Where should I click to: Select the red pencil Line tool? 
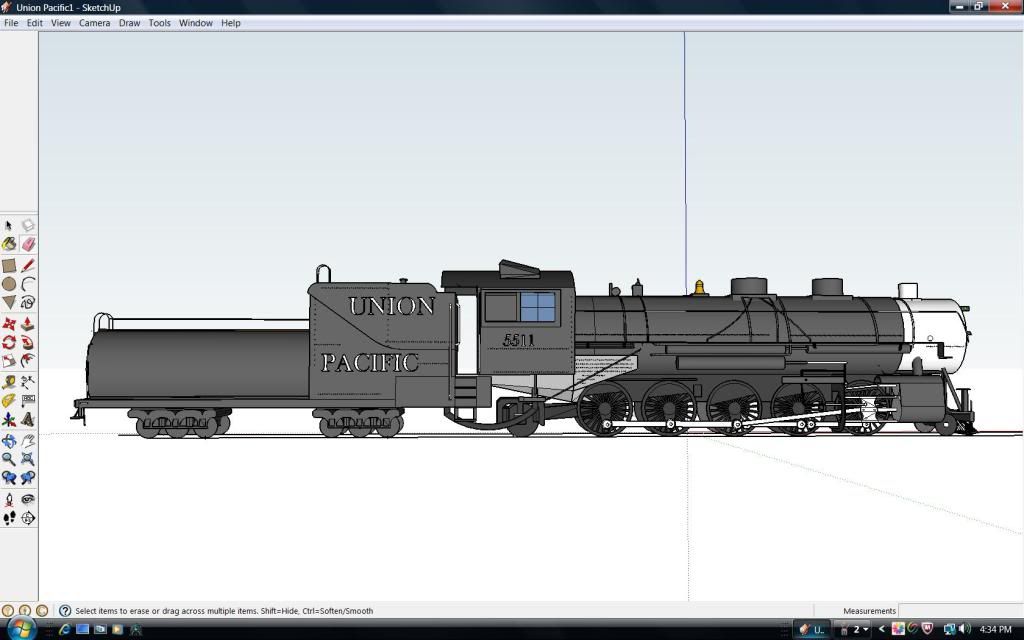pos(27,266)
